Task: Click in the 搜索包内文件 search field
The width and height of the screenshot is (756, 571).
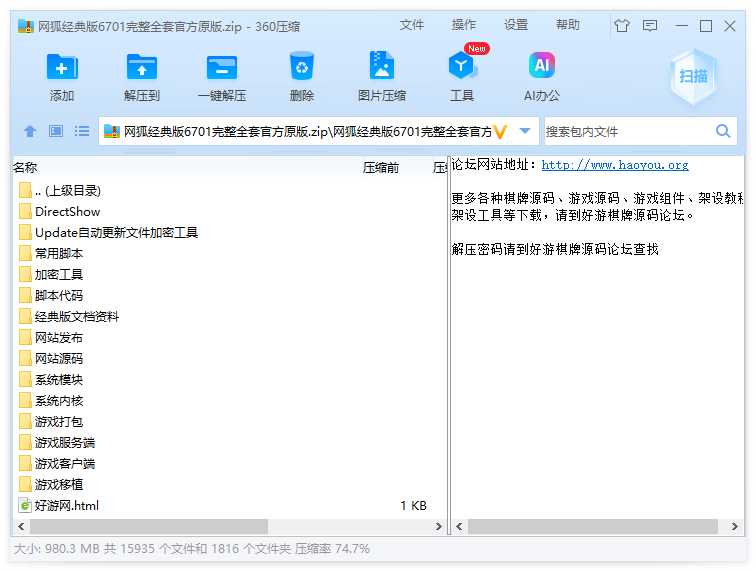Action: point(627,131)
